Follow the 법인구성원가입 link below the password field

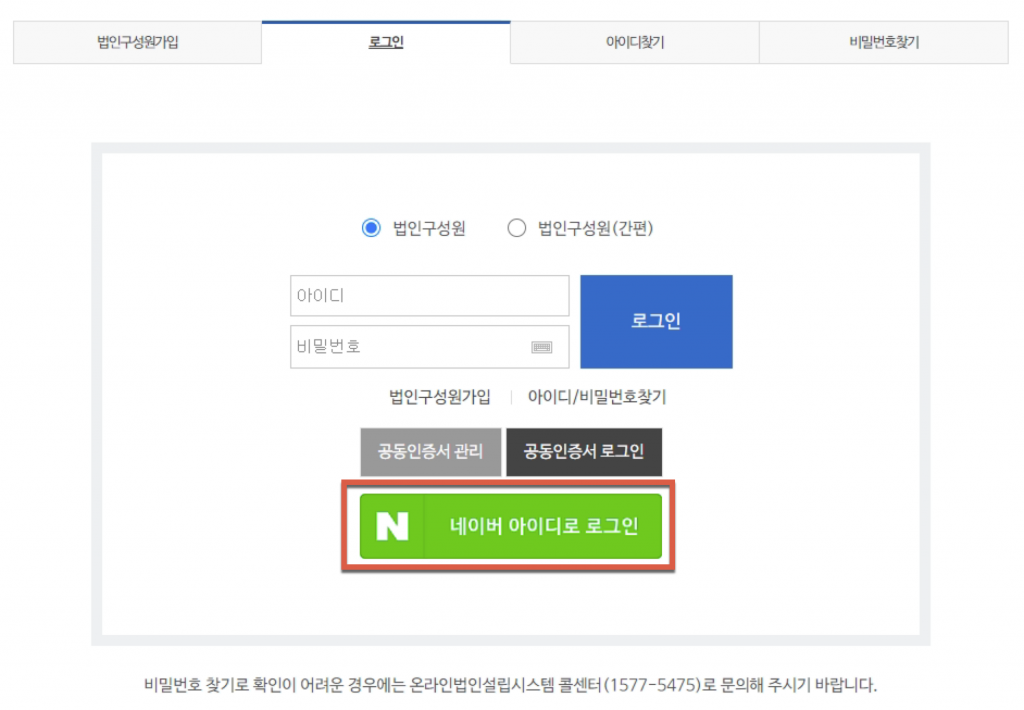tap(440, 397)
